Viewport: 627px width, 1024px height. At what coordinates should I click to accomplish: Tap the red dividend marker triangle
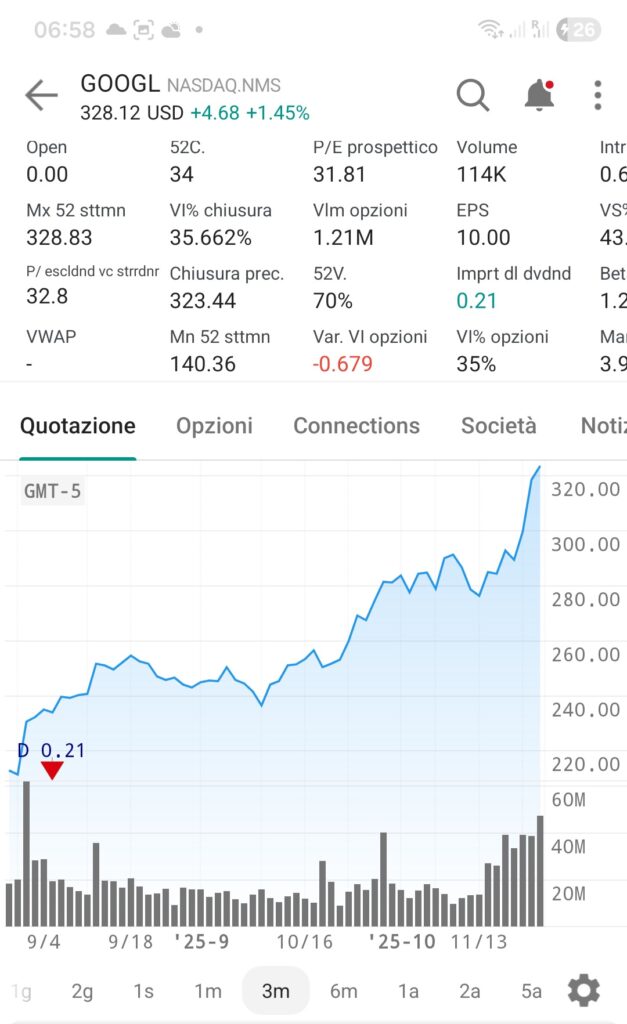52,771
